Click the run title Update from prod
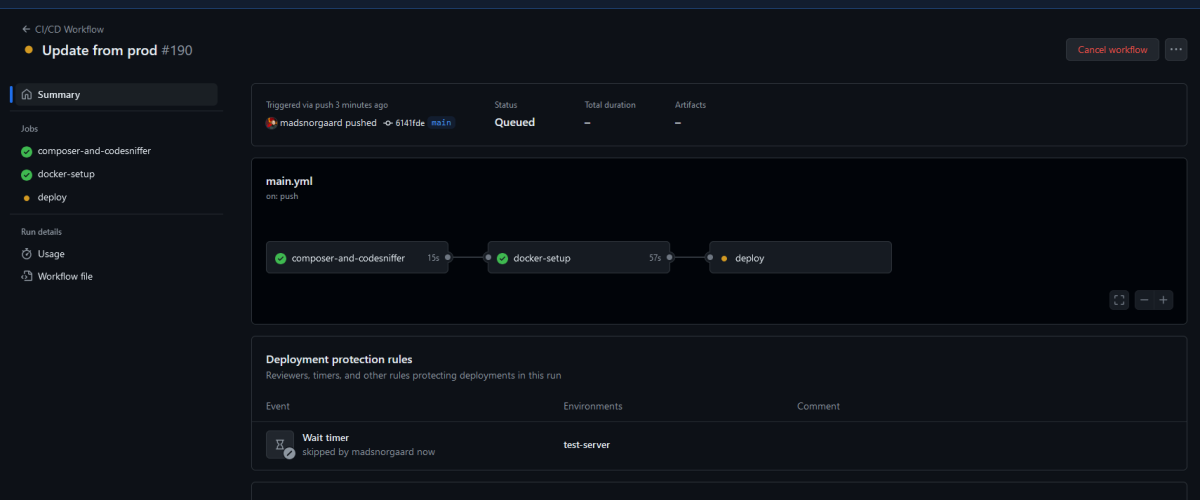Screen dimensions: 1200x500 click(99, 50)
